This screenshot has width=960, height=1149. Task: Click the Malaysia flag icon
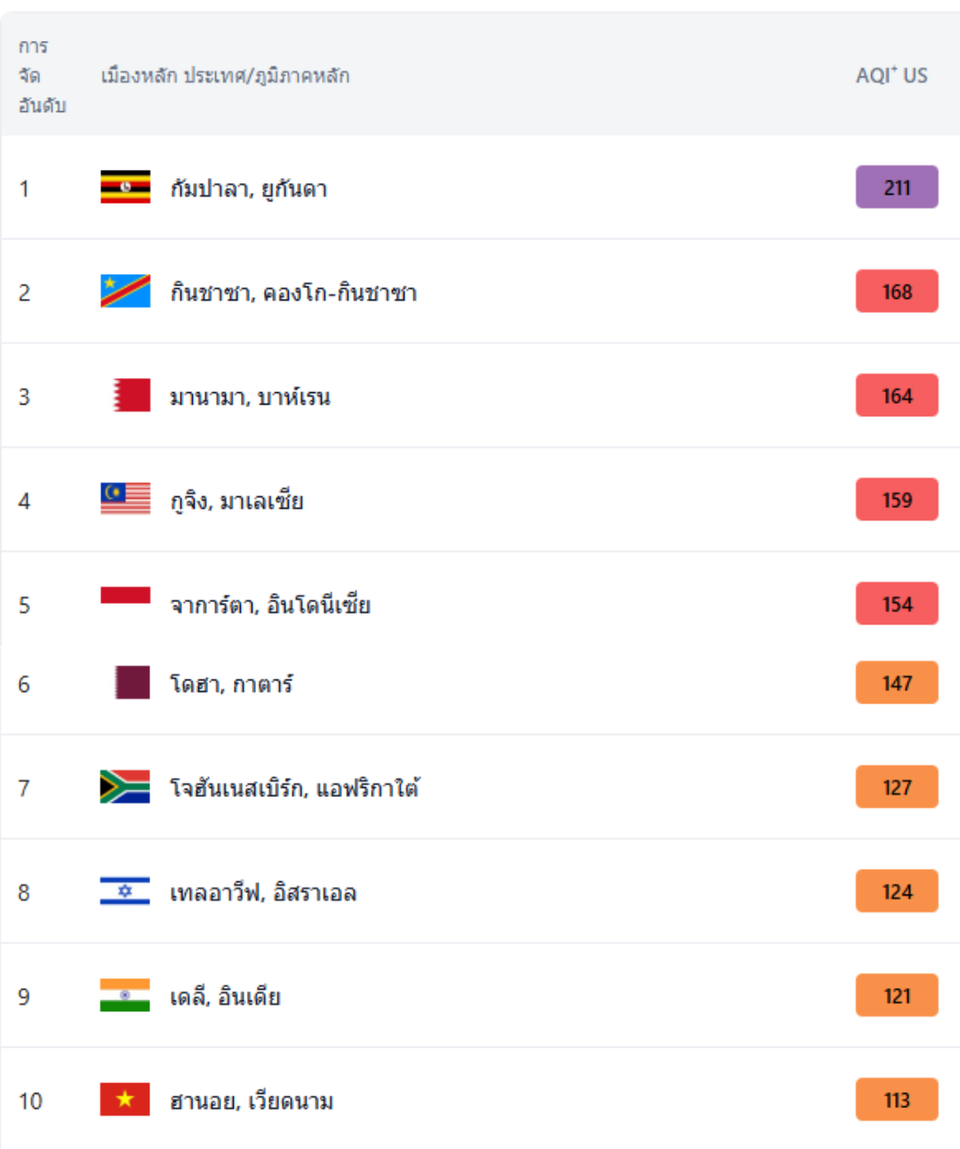125,499
